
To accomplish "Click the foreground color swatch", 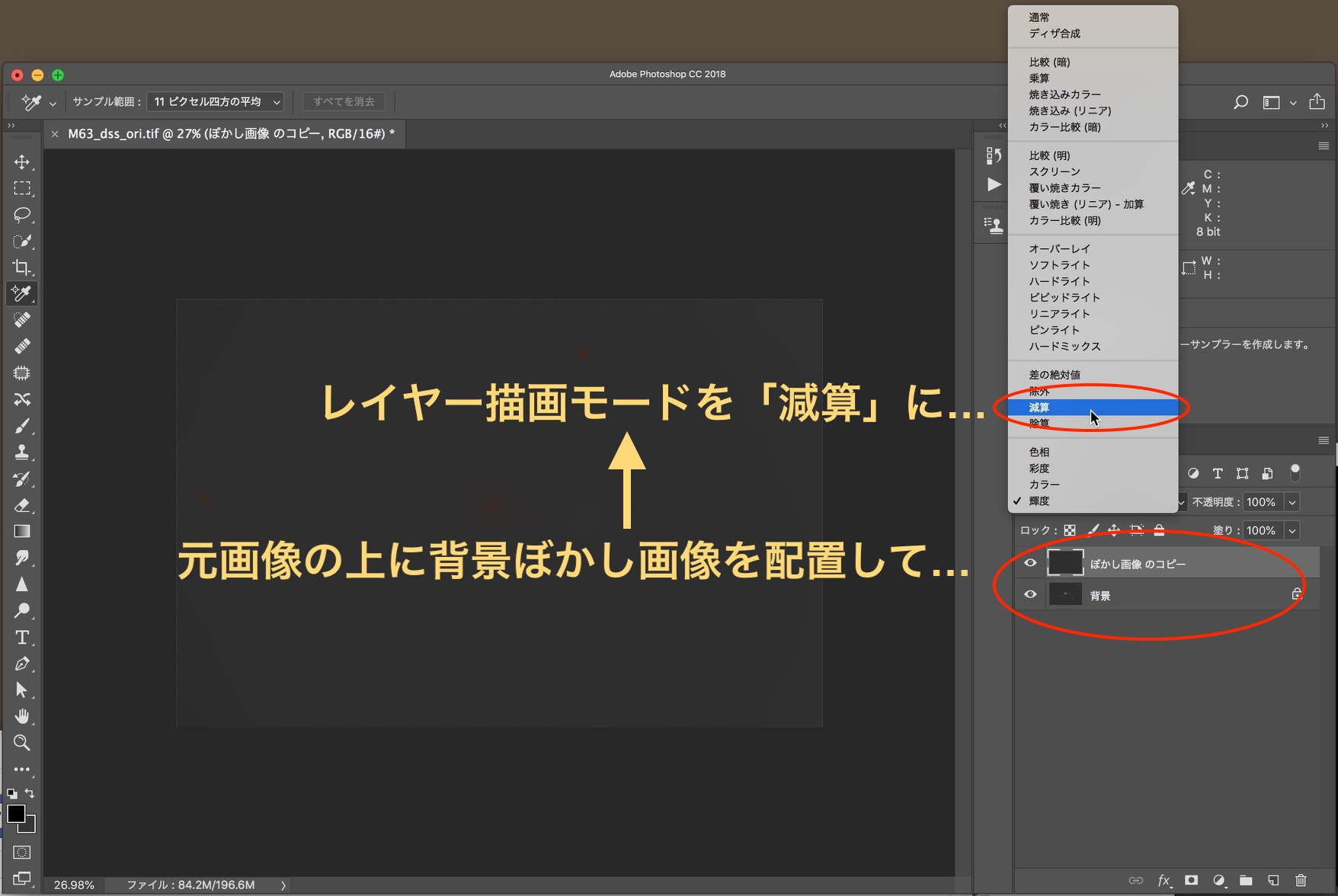I will pos(15,813).
